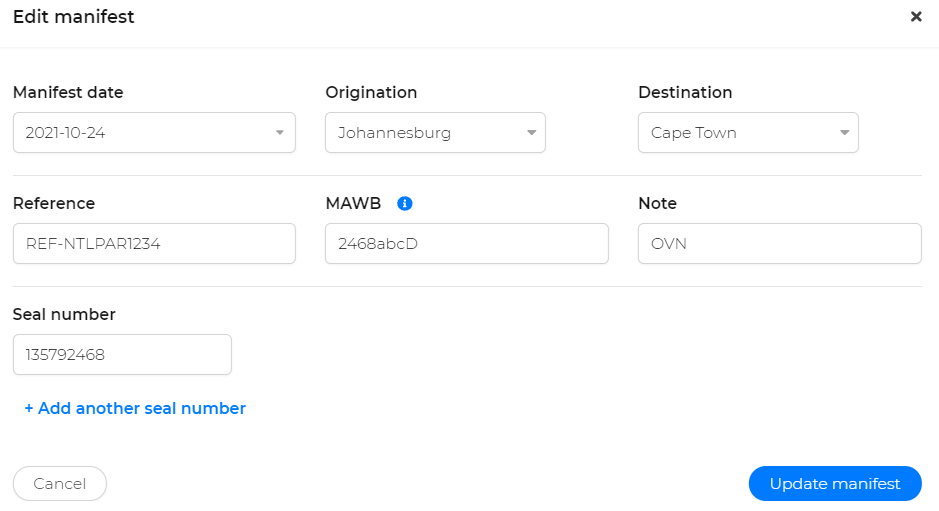Click the Origination label

371,92
